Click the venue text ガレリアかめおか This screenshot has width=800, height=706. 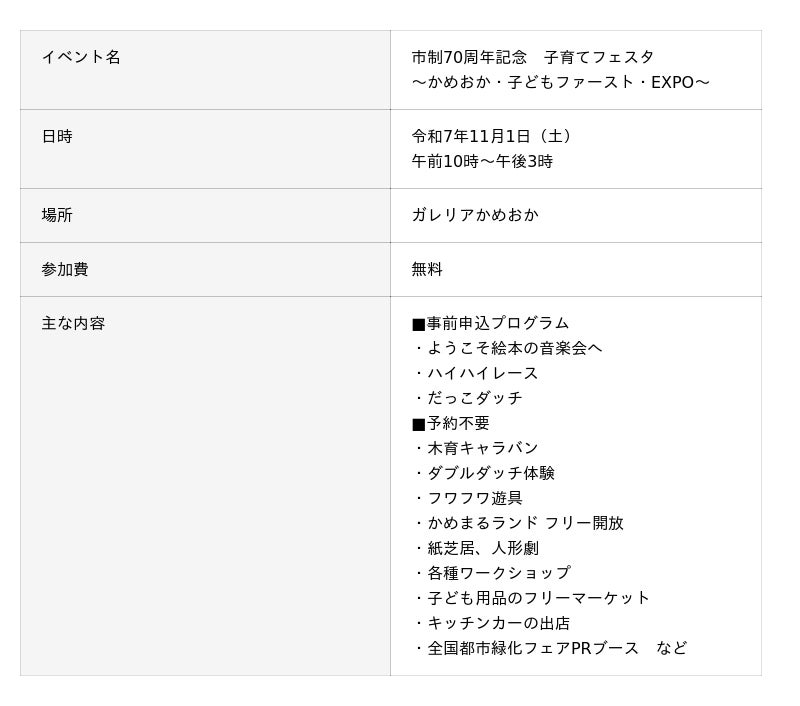pos(475,215)
